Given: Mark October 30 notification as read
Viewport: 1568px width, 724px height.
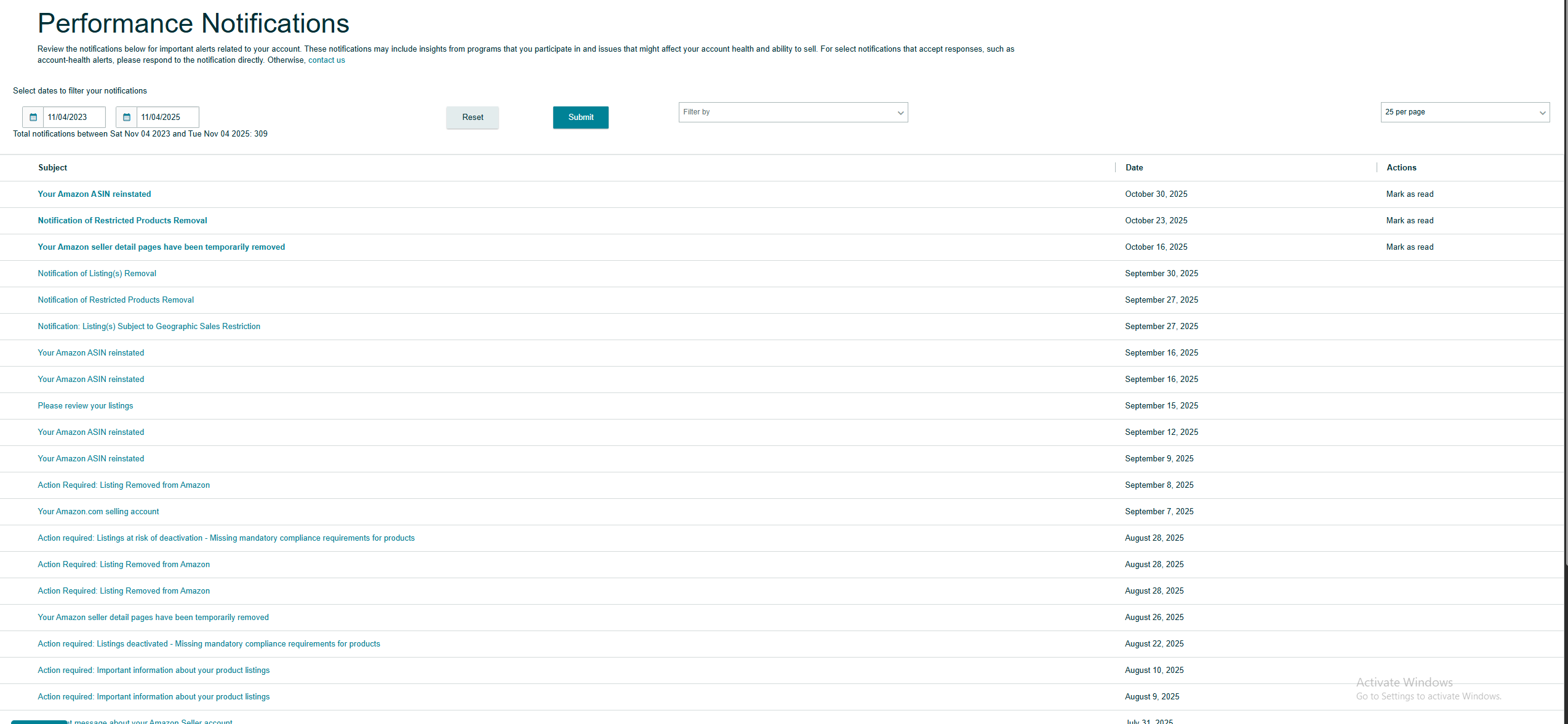Looking at the screenshot, I should pos(1410,194).
